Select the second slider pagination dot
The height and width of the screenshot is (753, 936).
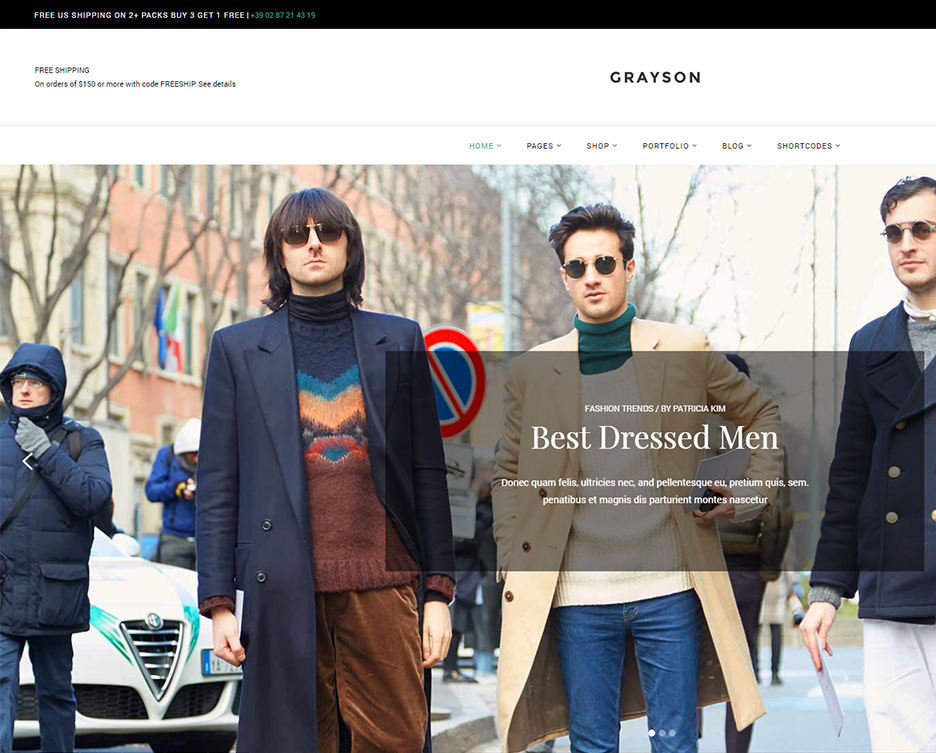point(662,733)
